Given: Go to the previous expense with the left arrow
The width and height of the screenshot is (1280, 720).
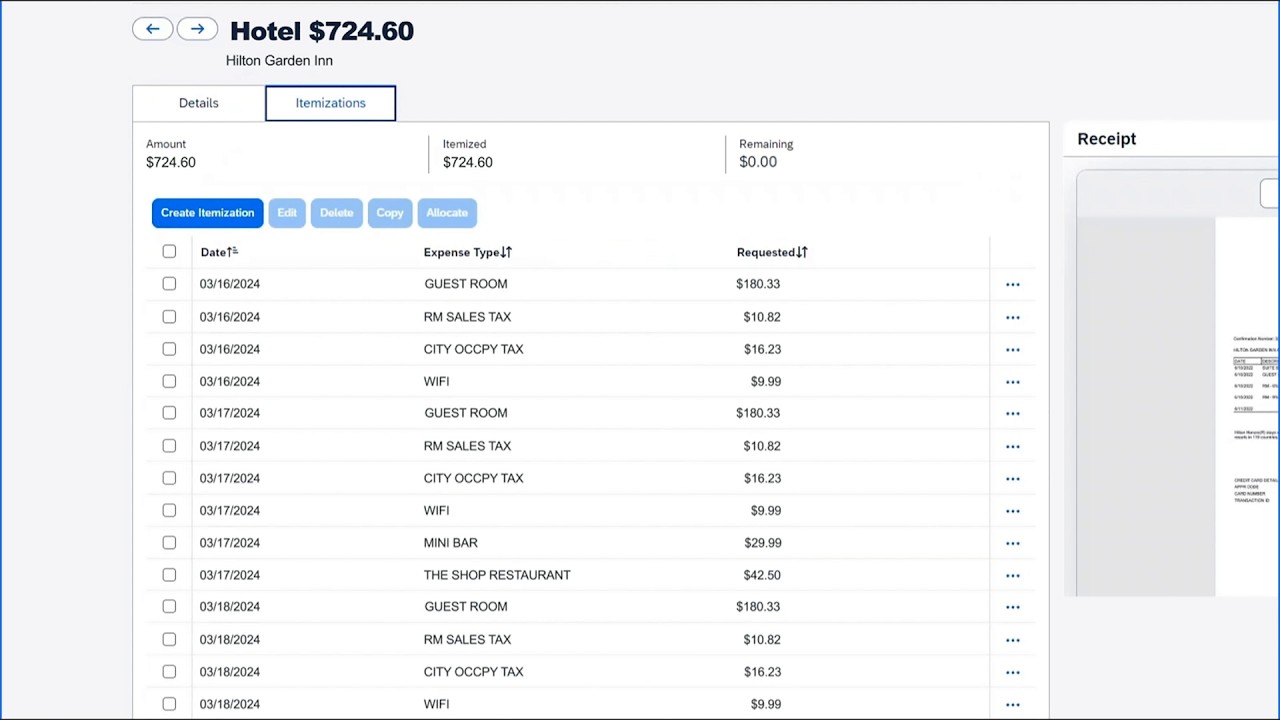Looking at the screenshot, I should click(x=153, y=29).
